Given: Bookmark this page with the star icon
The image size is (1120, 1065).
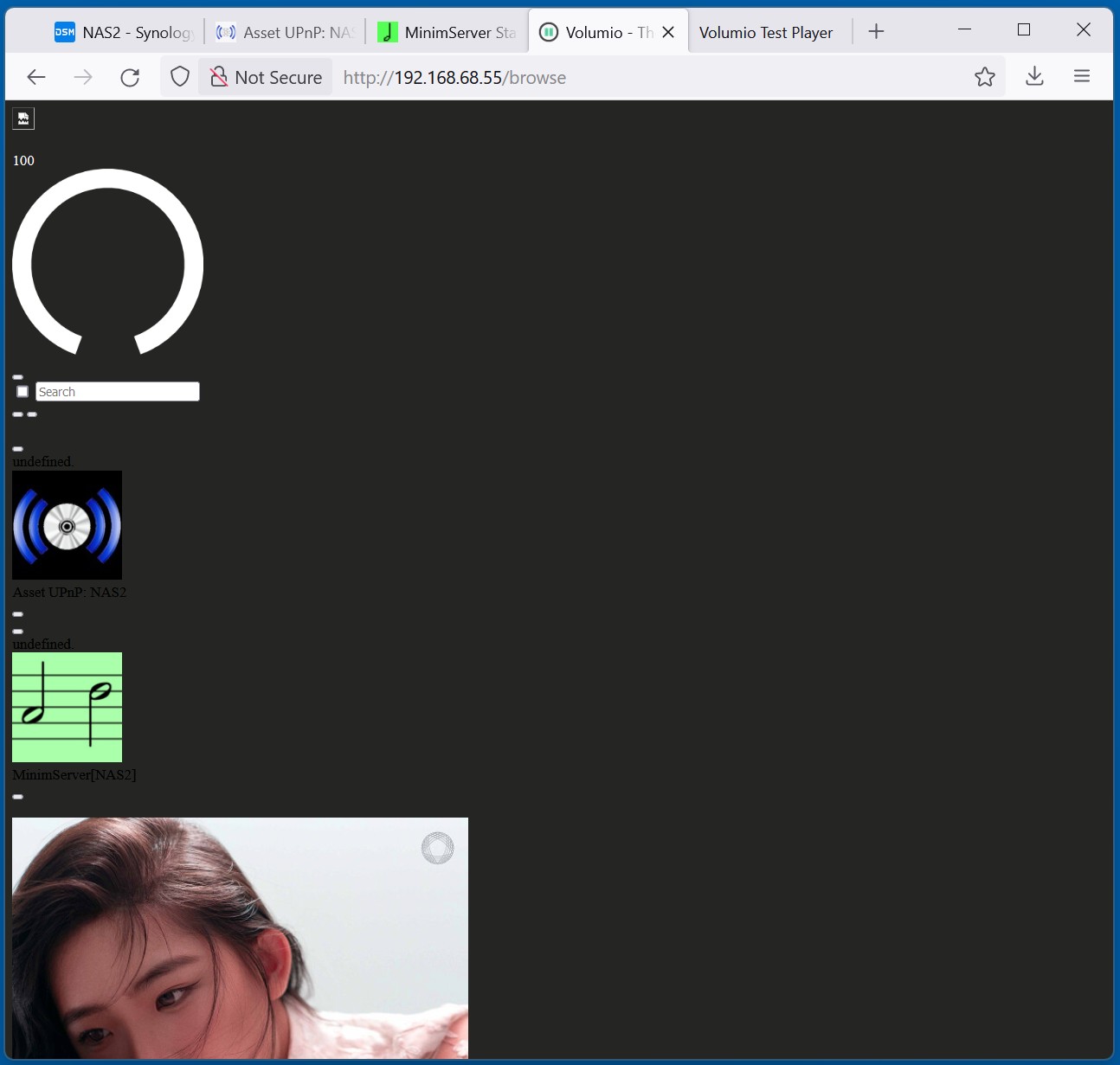Looking at the screenshot, I should [984, 77].
